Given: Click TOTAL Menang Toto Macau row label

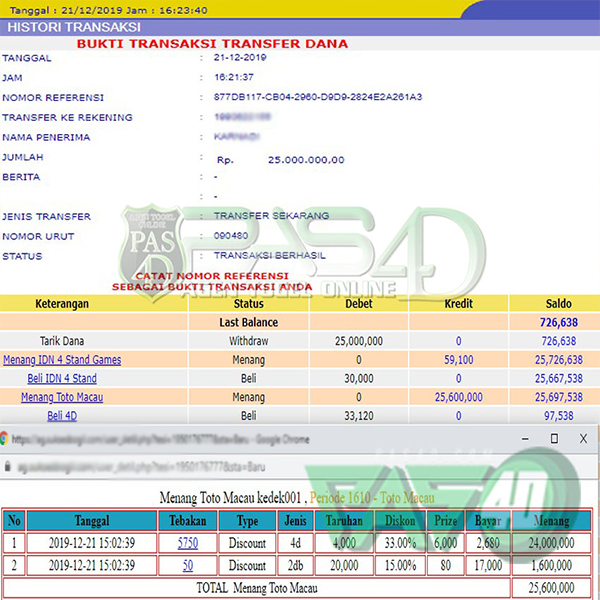Looking at the screenshot, I should [257, 588].
